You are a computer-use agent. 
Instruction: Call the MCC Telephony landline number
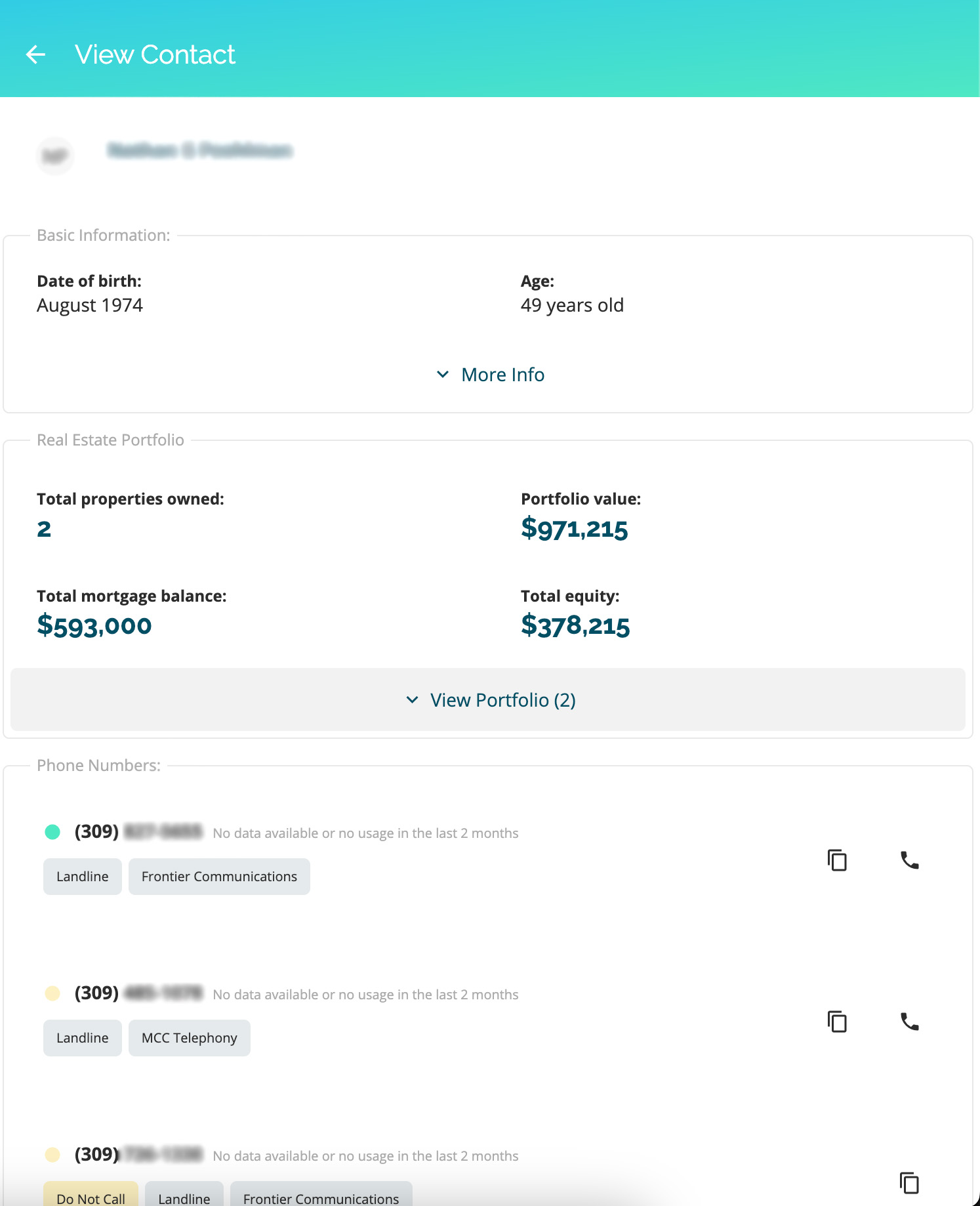(909, 1021)
